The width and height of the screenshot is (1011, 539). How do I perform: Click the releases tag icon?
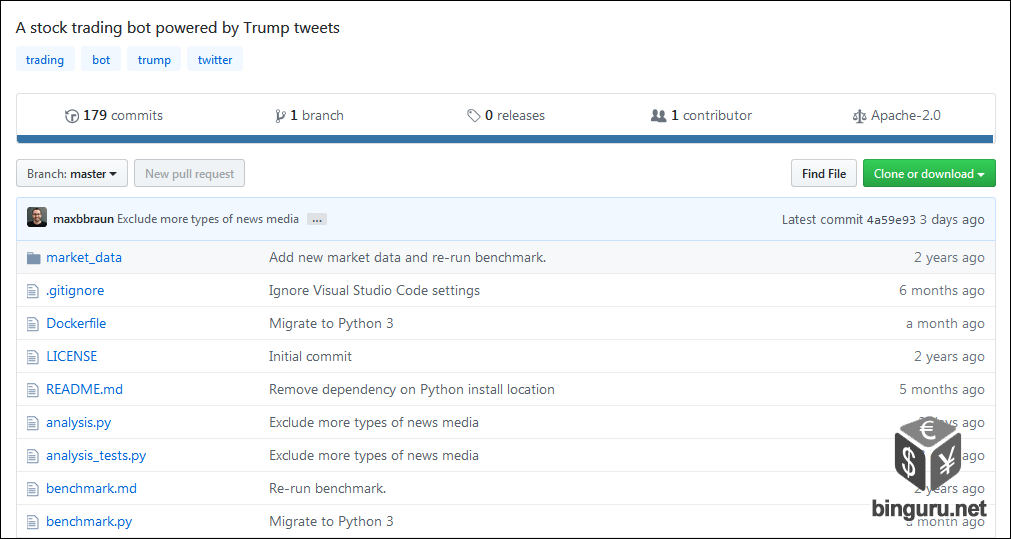pos(474,116)
